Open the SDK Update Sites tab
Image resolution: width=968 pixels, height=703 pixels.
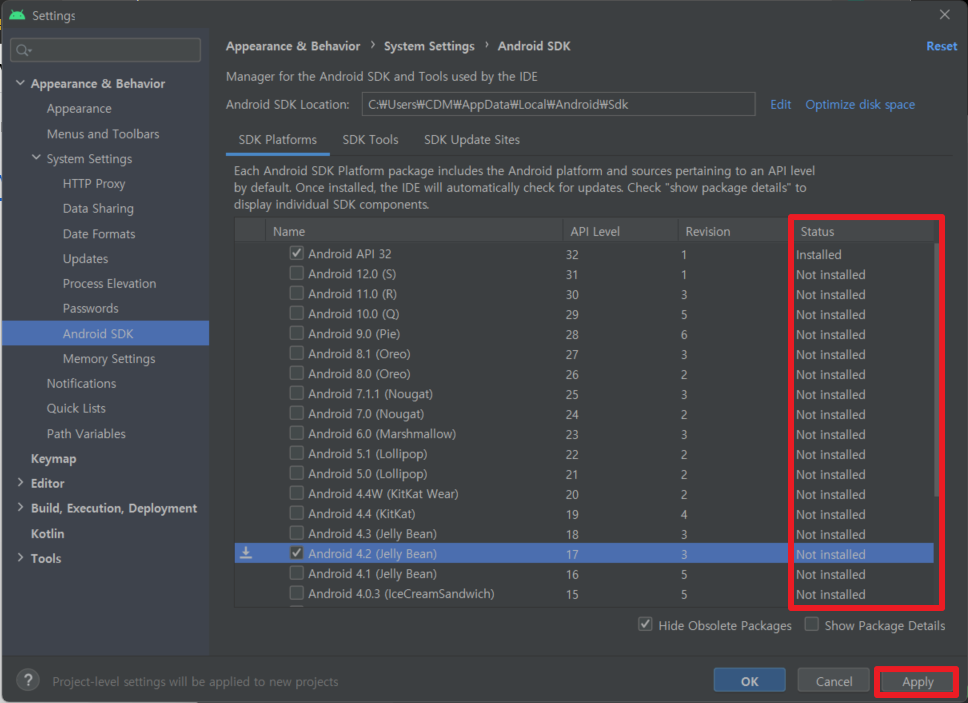pos(472,139)
